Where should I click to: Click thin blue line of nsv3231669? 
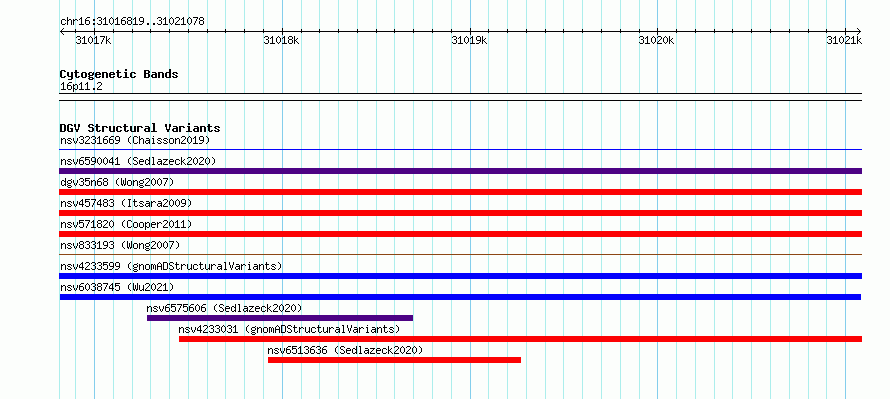coord(461,150)
